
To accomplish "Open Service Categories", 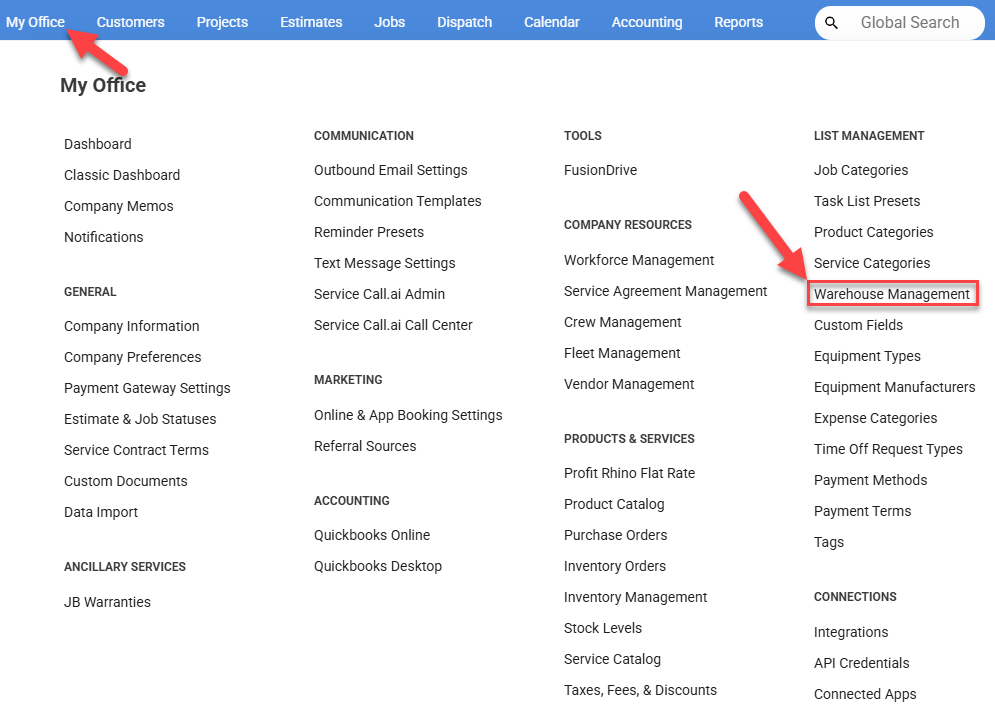I will [872, 263].
